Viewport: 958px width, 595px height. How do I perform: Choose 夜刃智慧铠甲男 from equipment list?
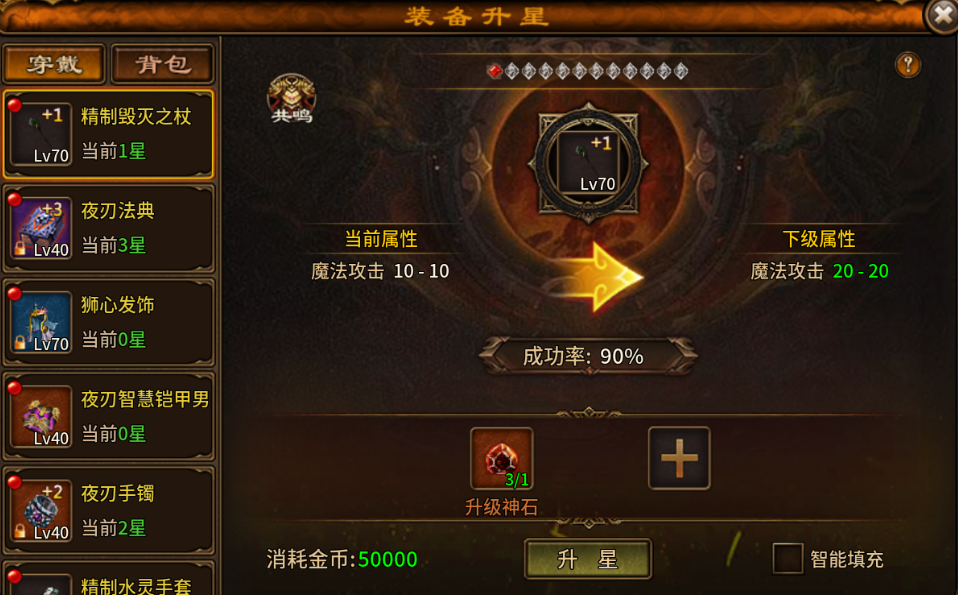pyautogui.click(x=109, y=417)
